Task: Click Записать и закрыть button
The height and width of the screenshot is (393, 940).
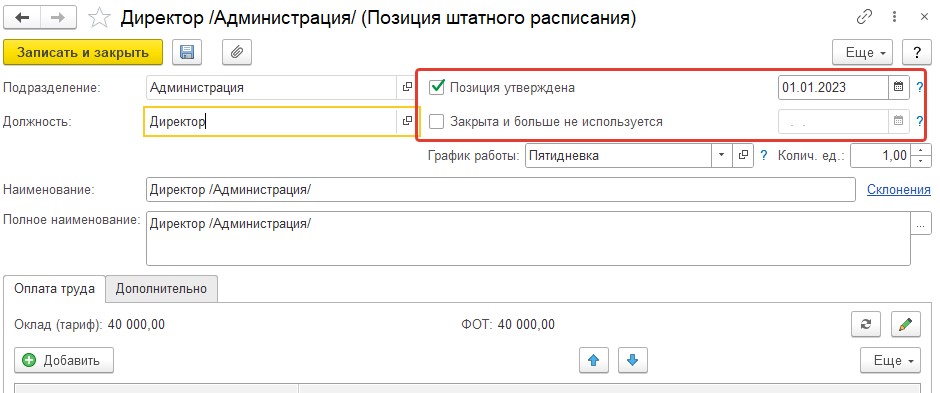Action: click(x=83, y=52)
